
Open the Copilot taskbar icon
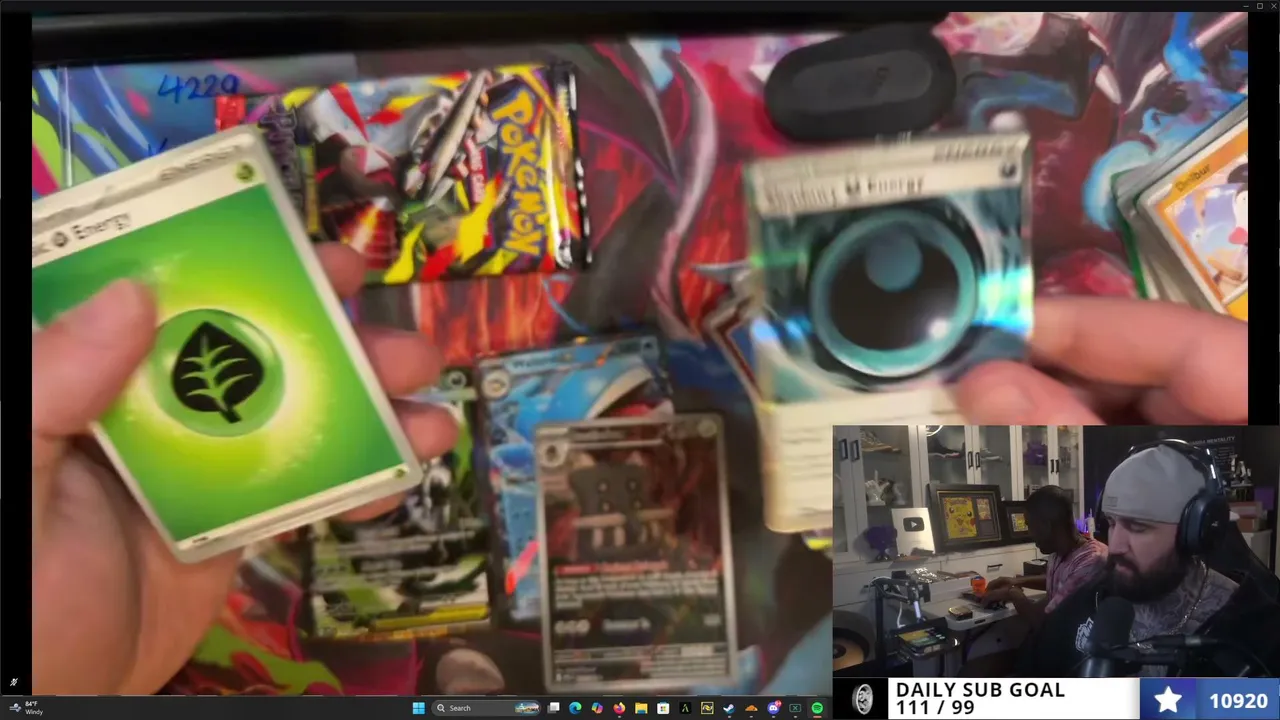click(597, 708)
